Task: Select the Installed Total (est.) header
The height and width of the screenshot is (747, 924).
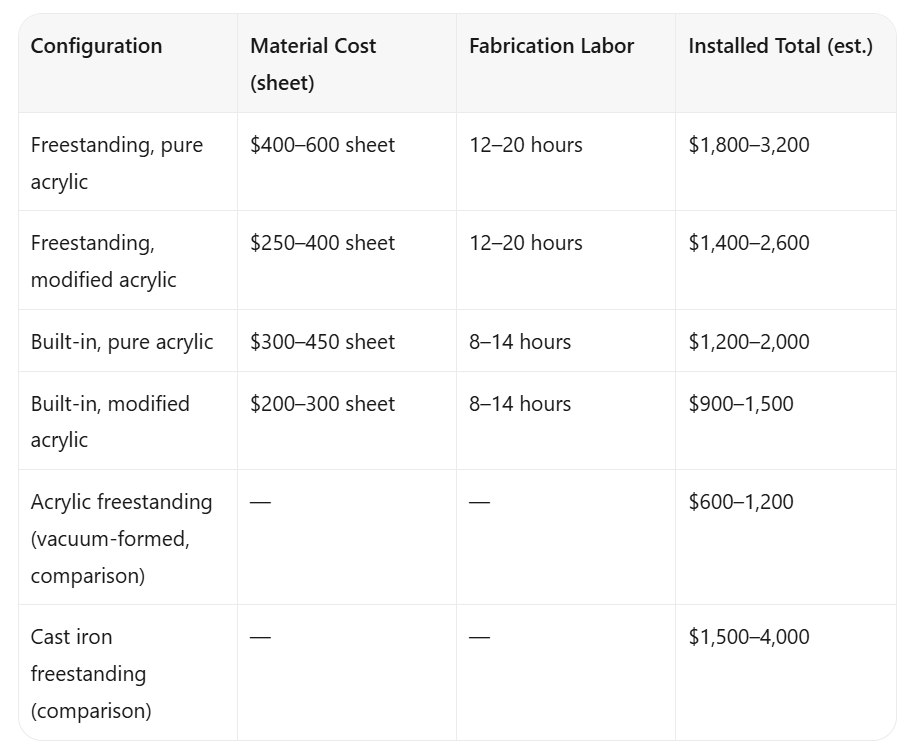Action: (x=780, y=46)
